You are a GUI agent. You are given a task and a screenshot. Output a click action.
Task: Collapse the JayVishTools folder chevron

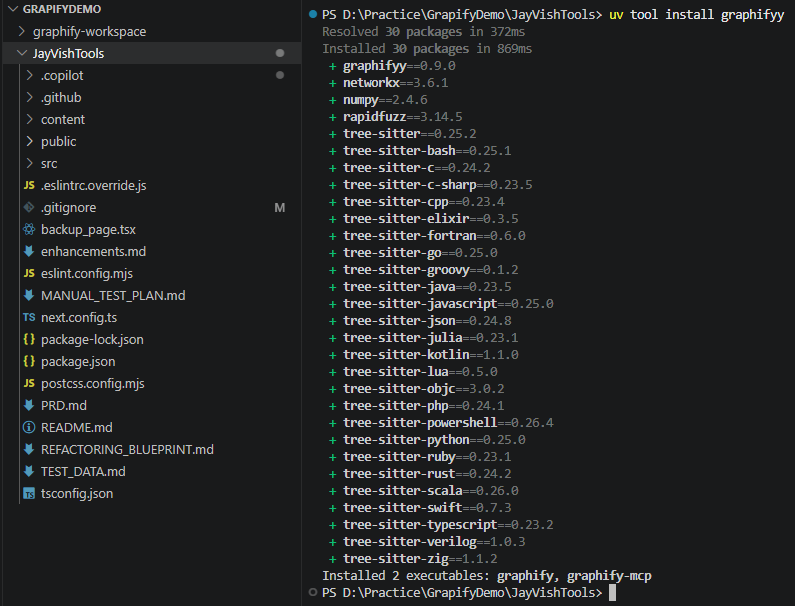[x=22, y=53]
